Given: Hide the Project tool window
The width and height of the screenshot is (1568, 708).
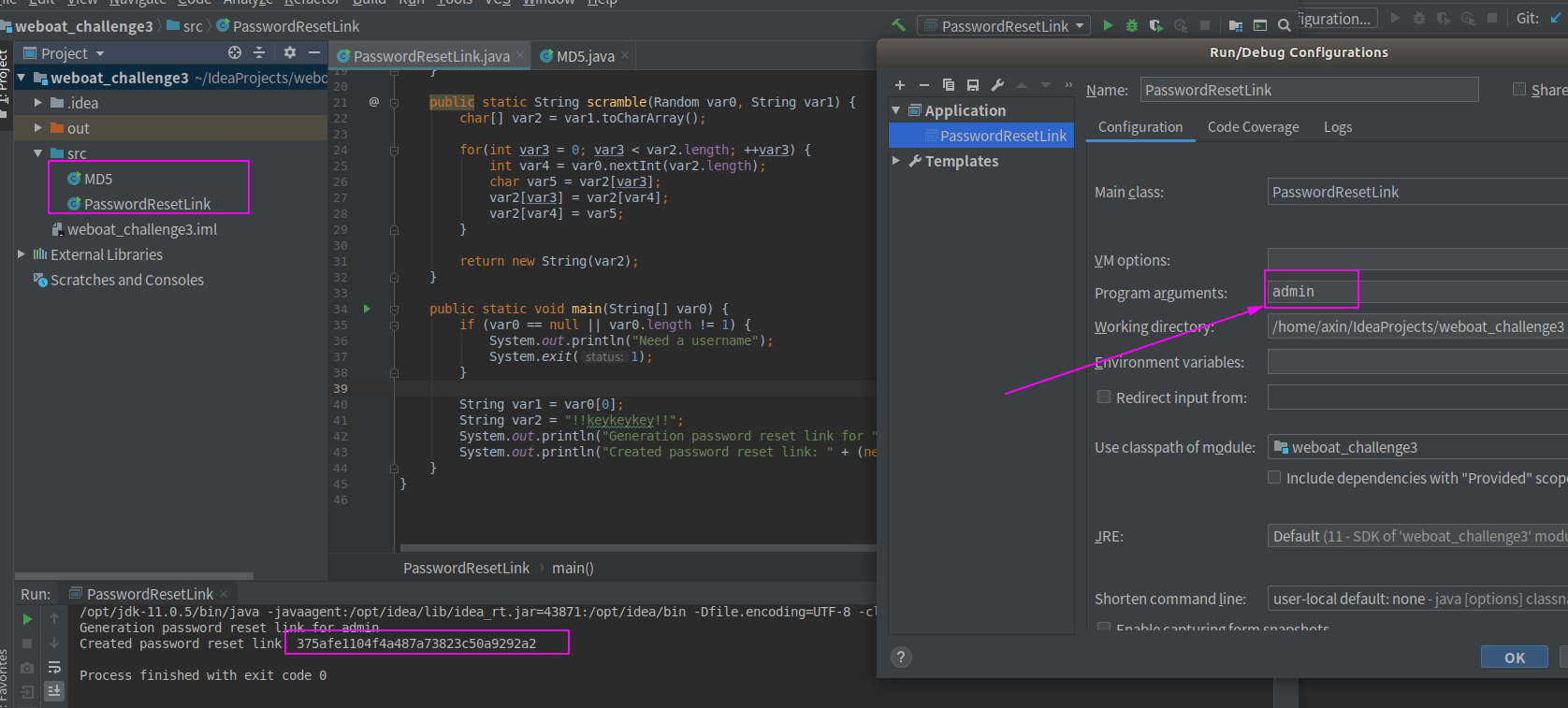Looking at the screenshot, I should (x=314, y=53).
